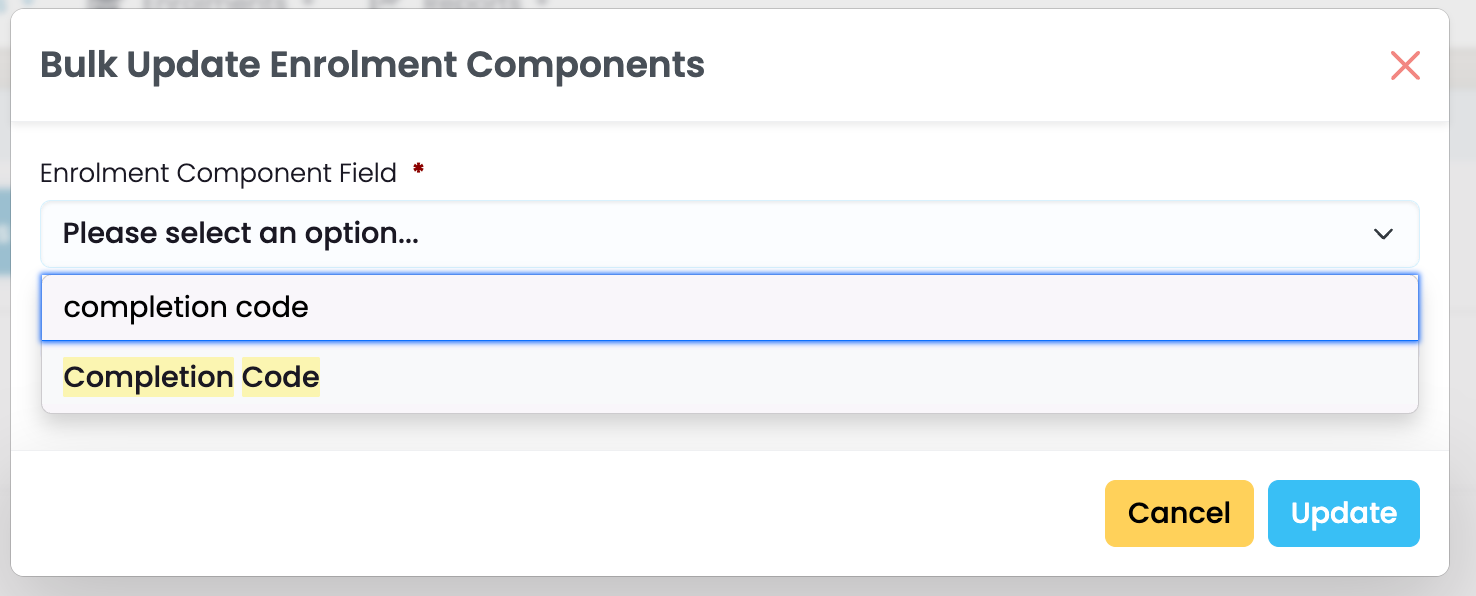The width and height of the screenshot is (1476, 596).
Task: Click the word 'Components' in the dialog heading
Action: pos(585,65)
